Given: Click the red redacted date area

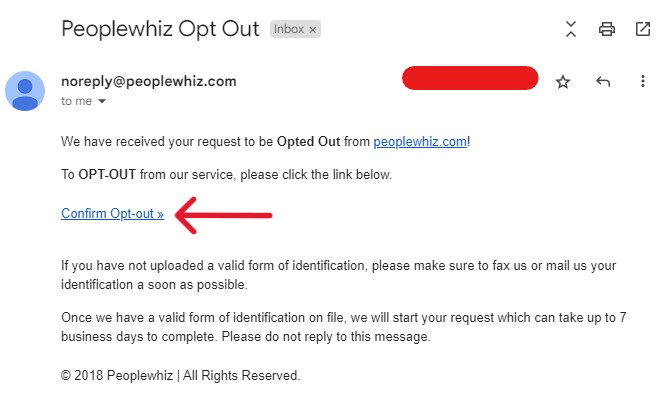Looking at the screenshot, I should [470, 78].
